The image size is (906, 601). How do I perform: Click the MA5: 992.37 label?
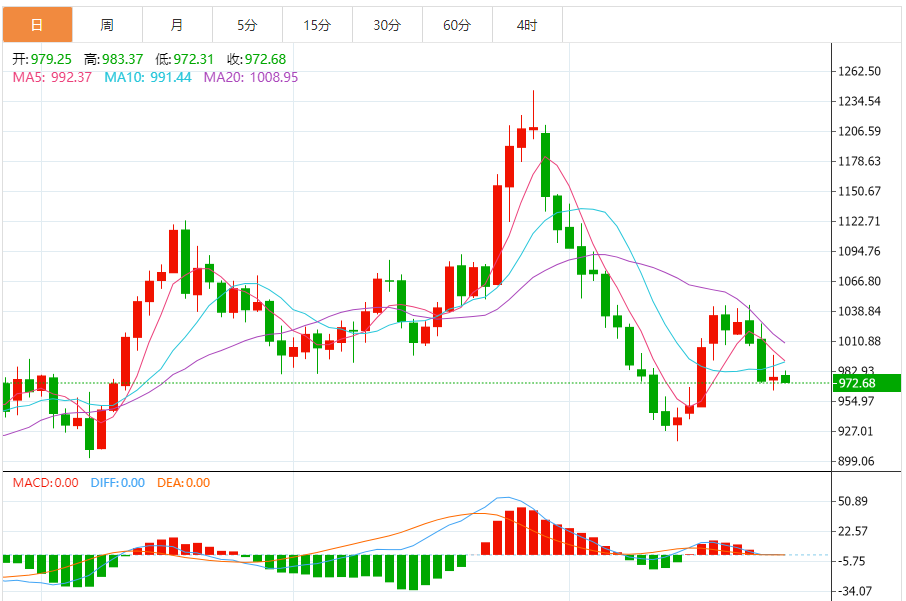click(x=52, y=77)
